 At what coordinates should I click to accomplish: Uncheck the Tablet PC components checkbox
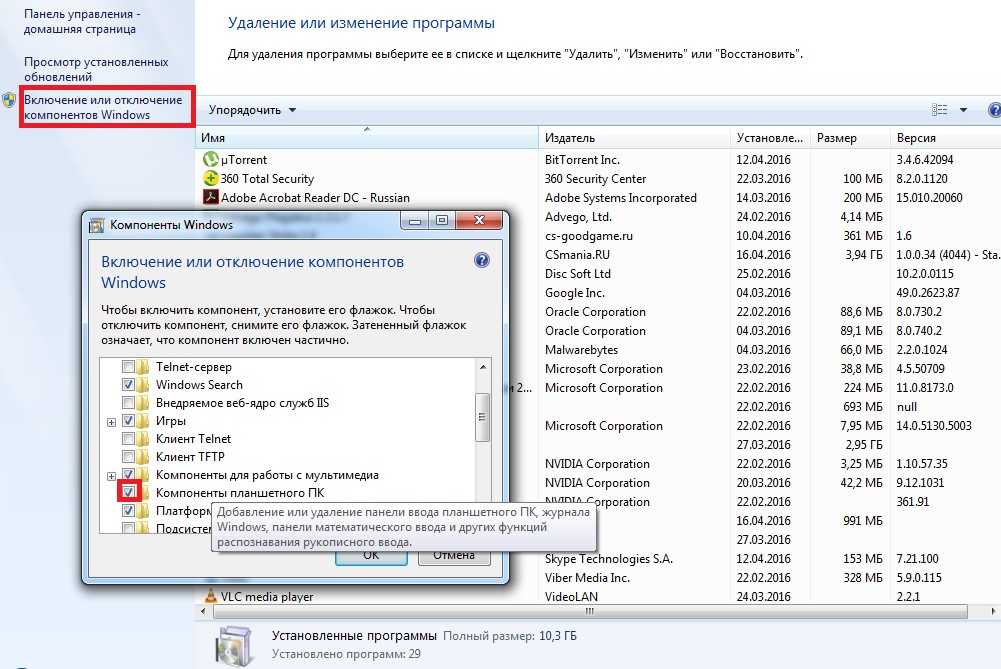click(x=128, y=492)
